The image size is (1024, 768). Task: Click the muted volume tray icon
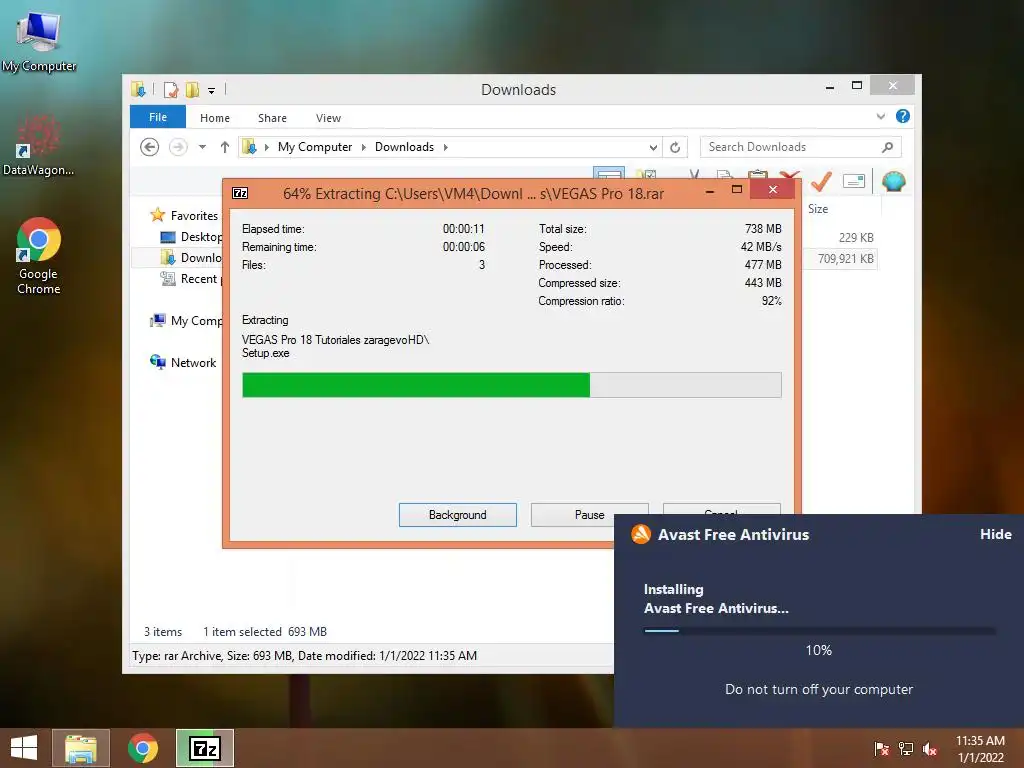coord(930,748)
